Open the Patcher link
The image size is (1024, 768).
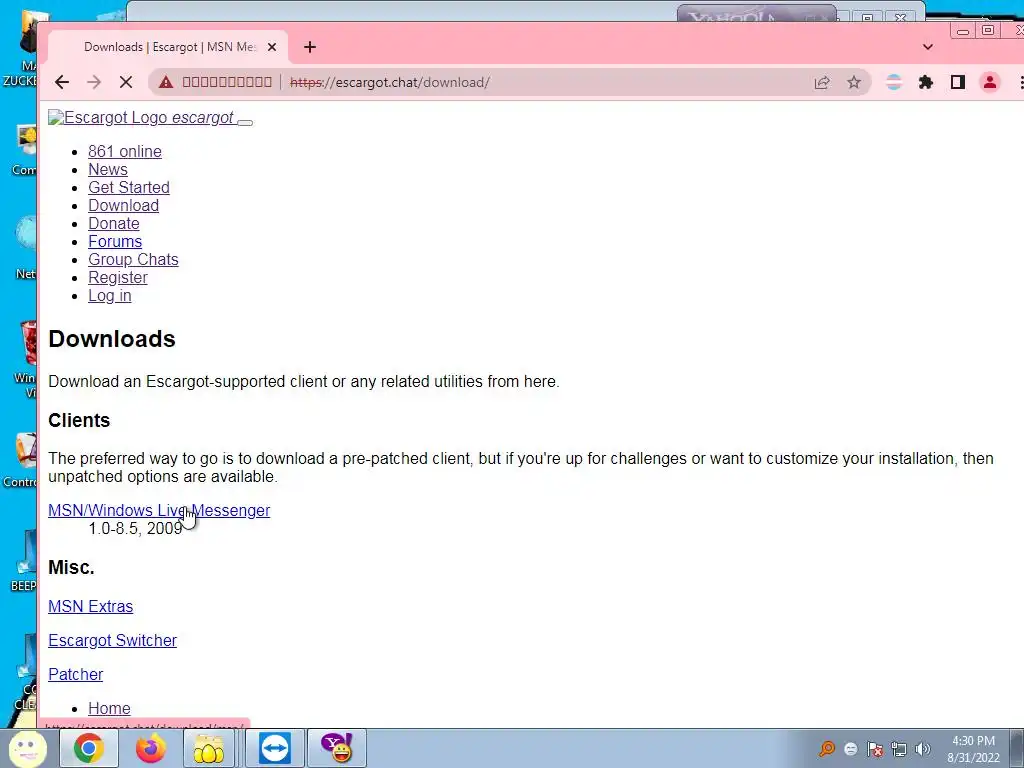[75, 675]
